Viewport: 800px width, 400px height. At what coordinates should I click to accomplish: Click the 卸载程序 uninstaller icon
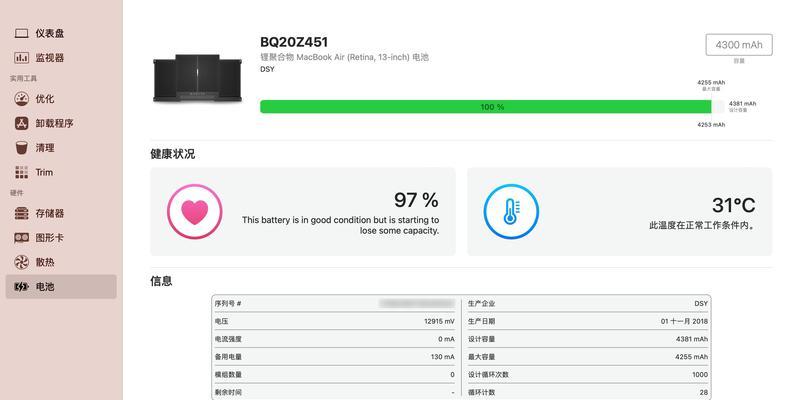pos(21,123)
